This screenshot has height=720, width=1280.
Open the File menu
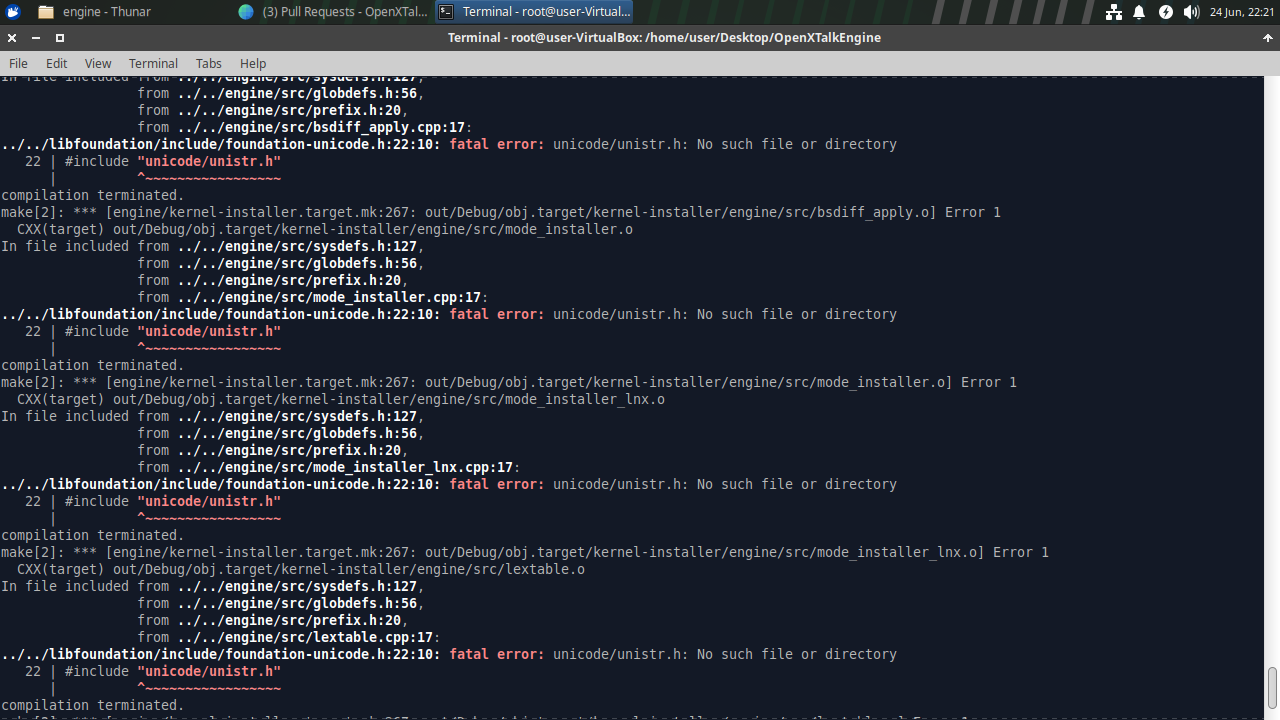point(18,63)
